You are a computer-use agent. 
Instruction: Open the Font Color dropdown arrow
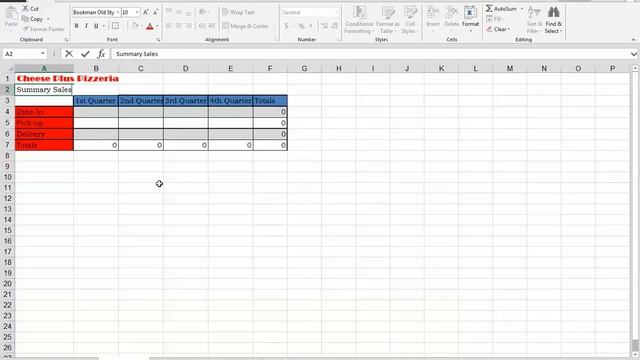pos(157,26)
